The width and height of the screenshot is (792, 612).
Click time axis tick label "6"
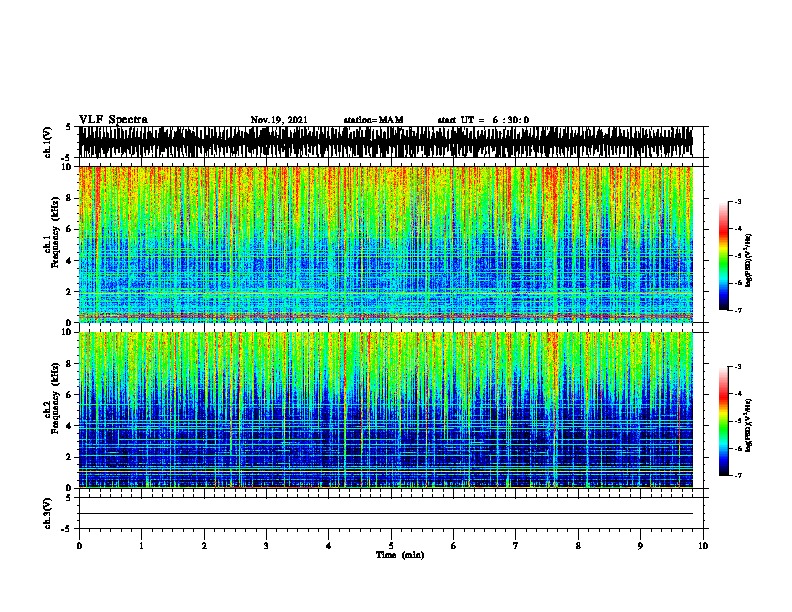[454, 546]
